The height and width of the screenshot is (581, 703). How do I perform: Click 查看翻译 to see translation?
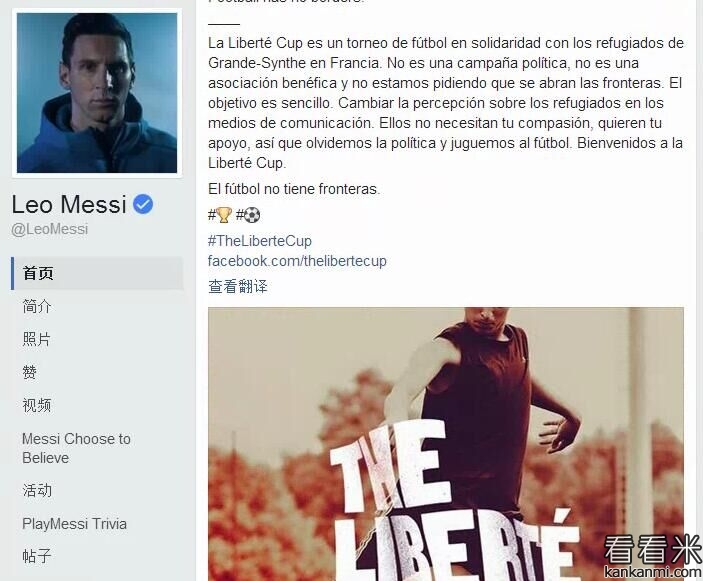tap(238, 286)
